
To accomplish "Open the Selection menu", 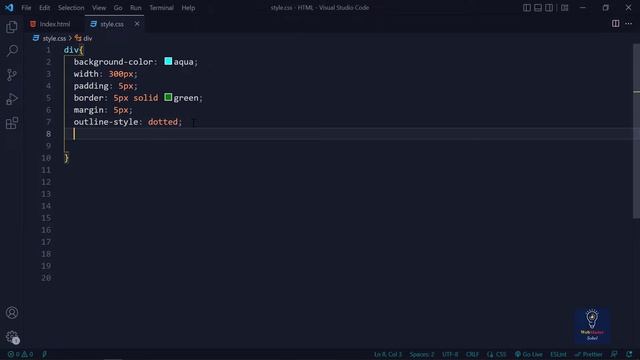I will [71, 8].
